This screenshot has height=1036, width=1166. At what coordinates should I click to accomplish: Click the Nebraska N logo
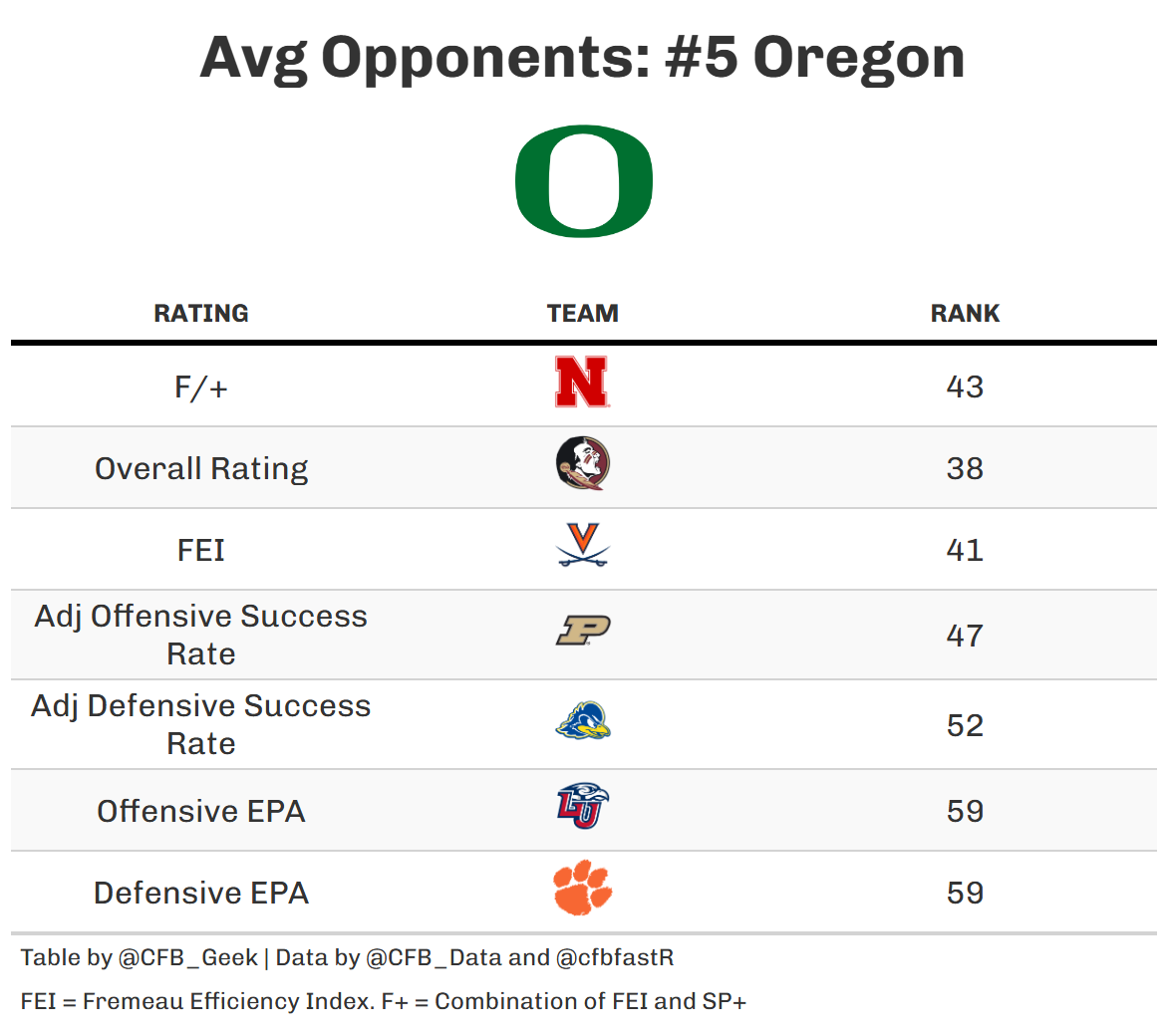(582, 383)
